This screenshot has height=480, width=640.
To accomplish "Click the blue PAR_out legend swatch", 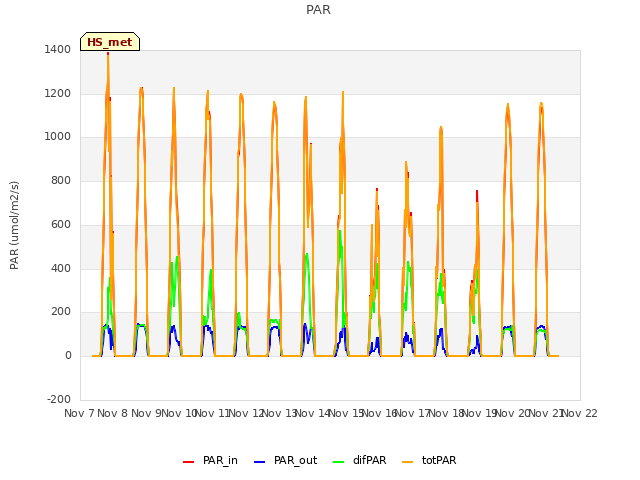I will pos(259,462).
